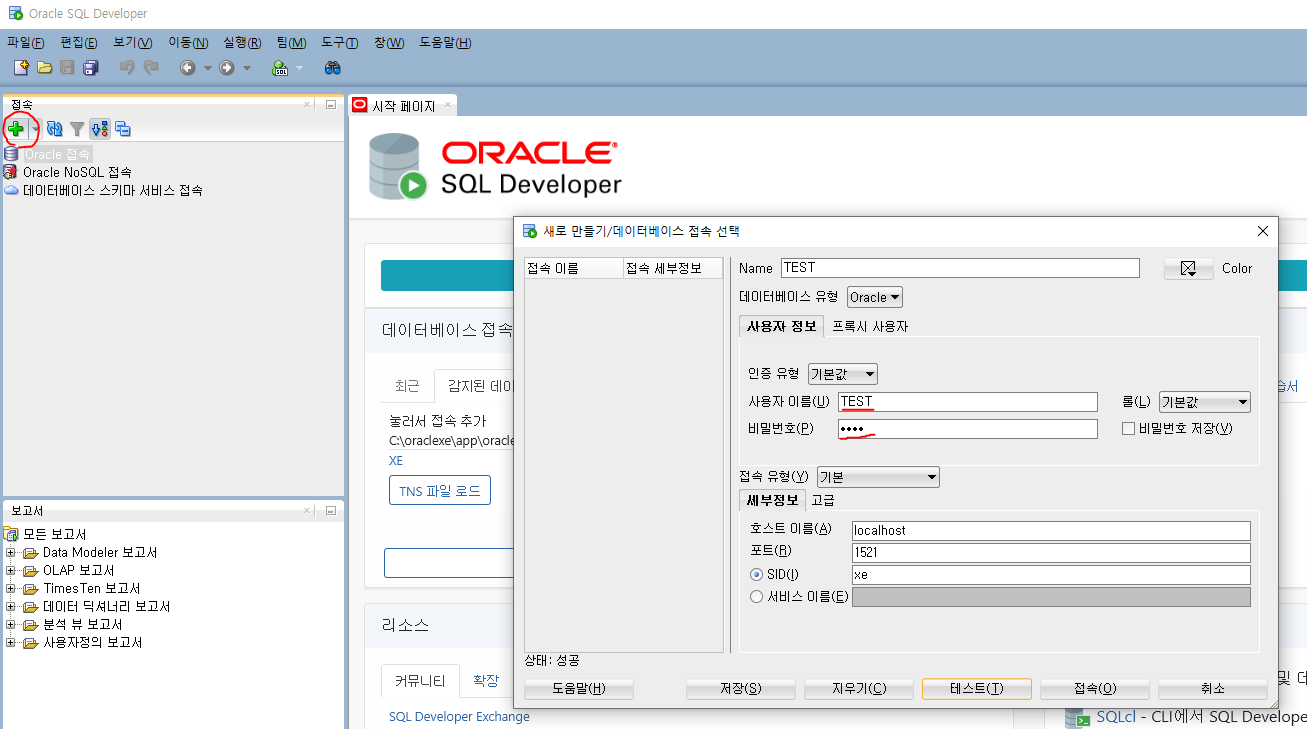
Task: Click the single-diskette Save icon
Action: tap(67, 68)
